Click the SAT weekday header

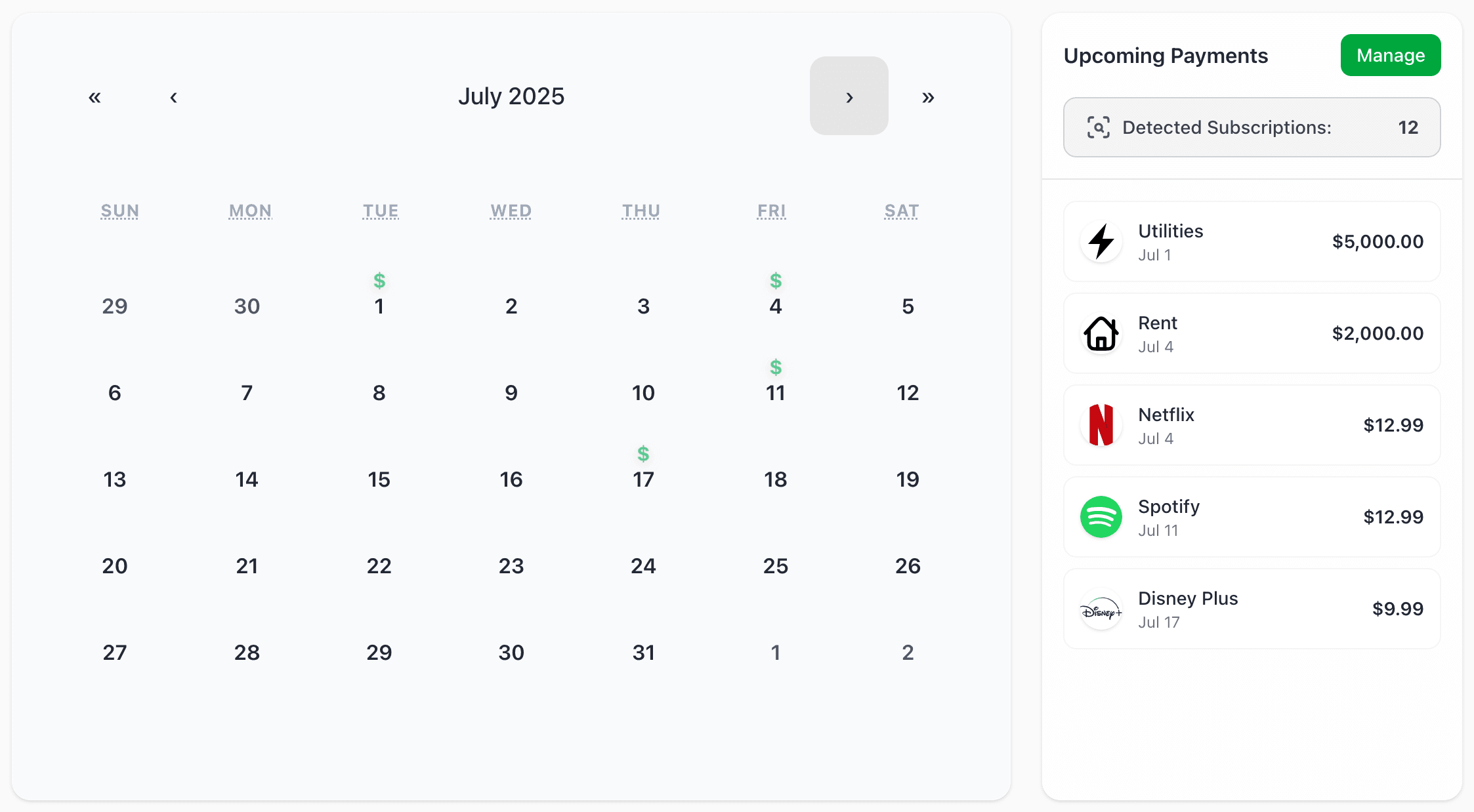point(902,211)
